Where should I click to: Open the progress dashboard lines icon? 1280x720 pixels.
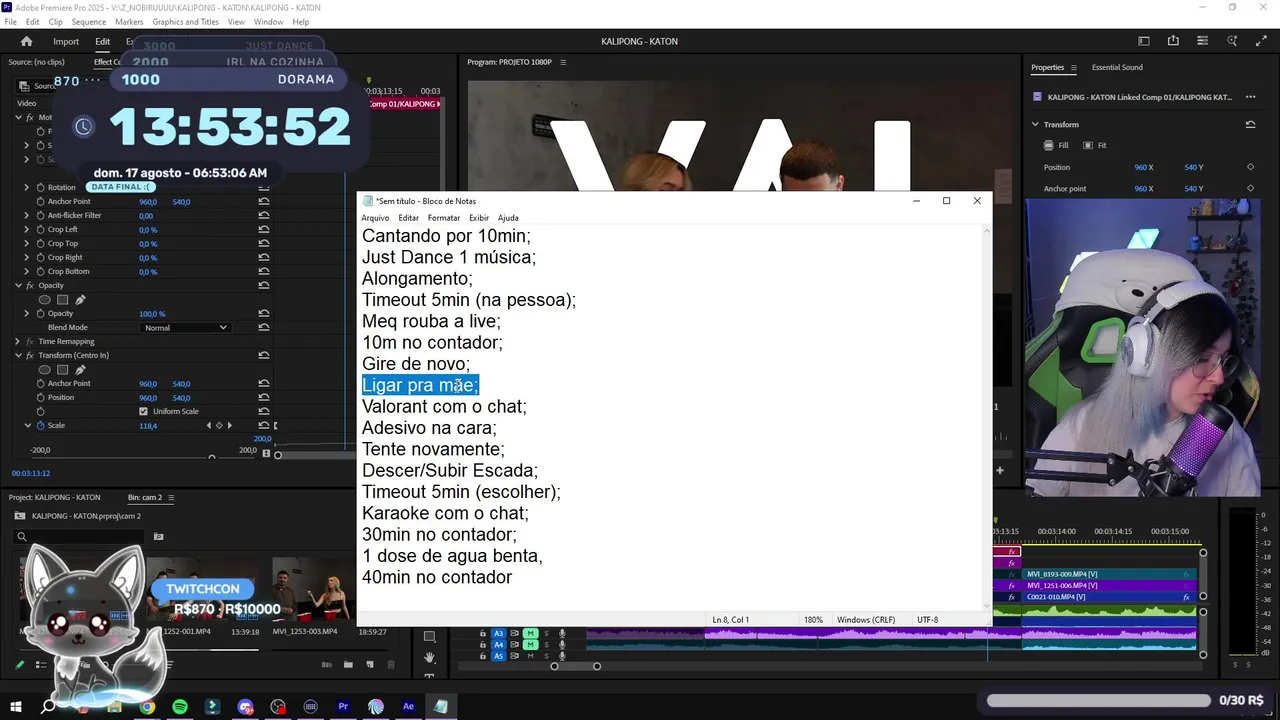pos(1203,41)
